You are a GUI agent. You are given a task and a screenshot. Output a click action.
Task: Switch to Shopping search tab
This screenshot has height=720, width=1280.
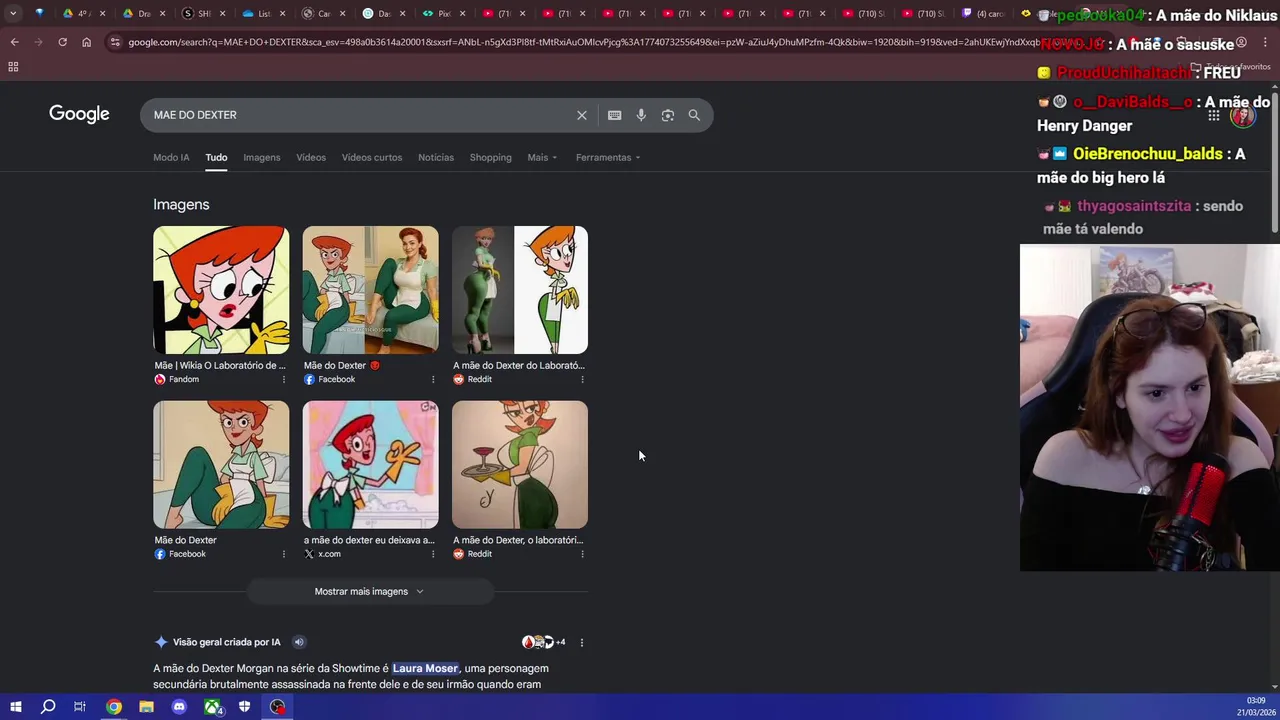(x=491, y=157)
